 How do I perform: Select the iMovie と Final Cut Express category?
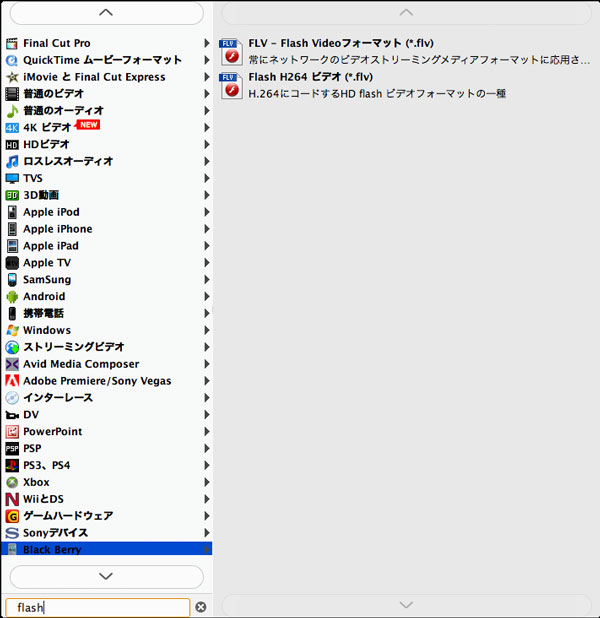[106, 77]
